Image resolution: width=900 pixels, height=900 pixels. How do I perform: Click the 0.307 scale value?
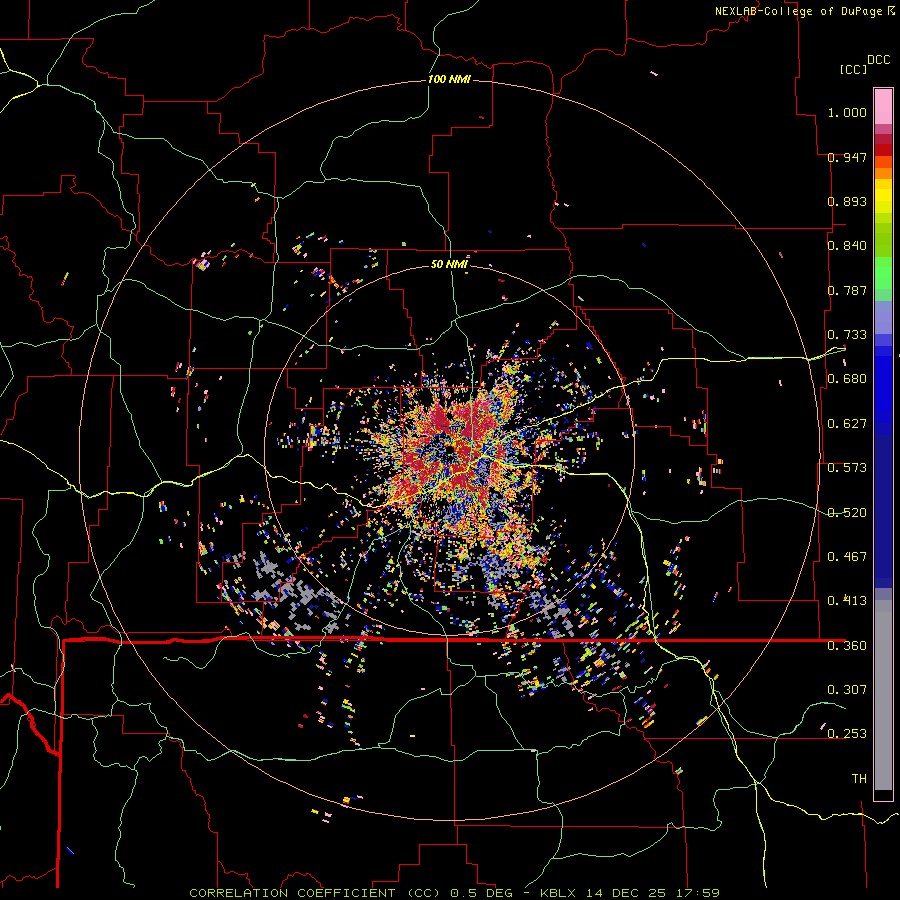click(847, 690)
